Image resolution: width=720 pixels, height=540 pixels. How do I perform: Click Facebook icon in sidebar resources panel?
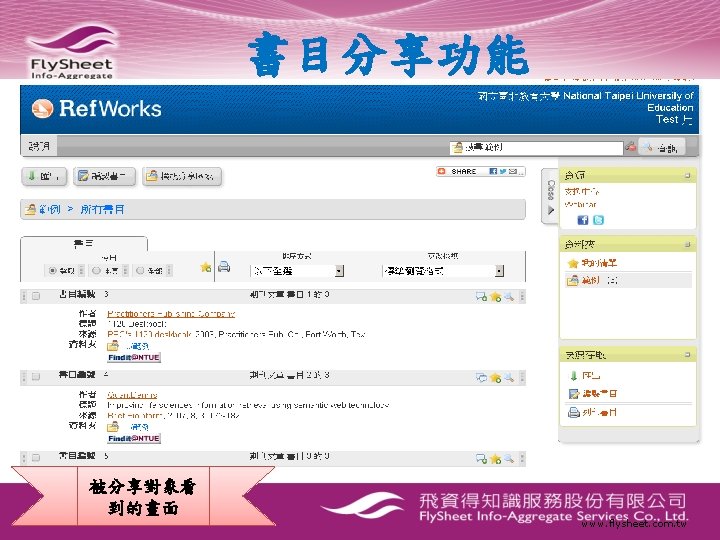(x=583, y=220)
